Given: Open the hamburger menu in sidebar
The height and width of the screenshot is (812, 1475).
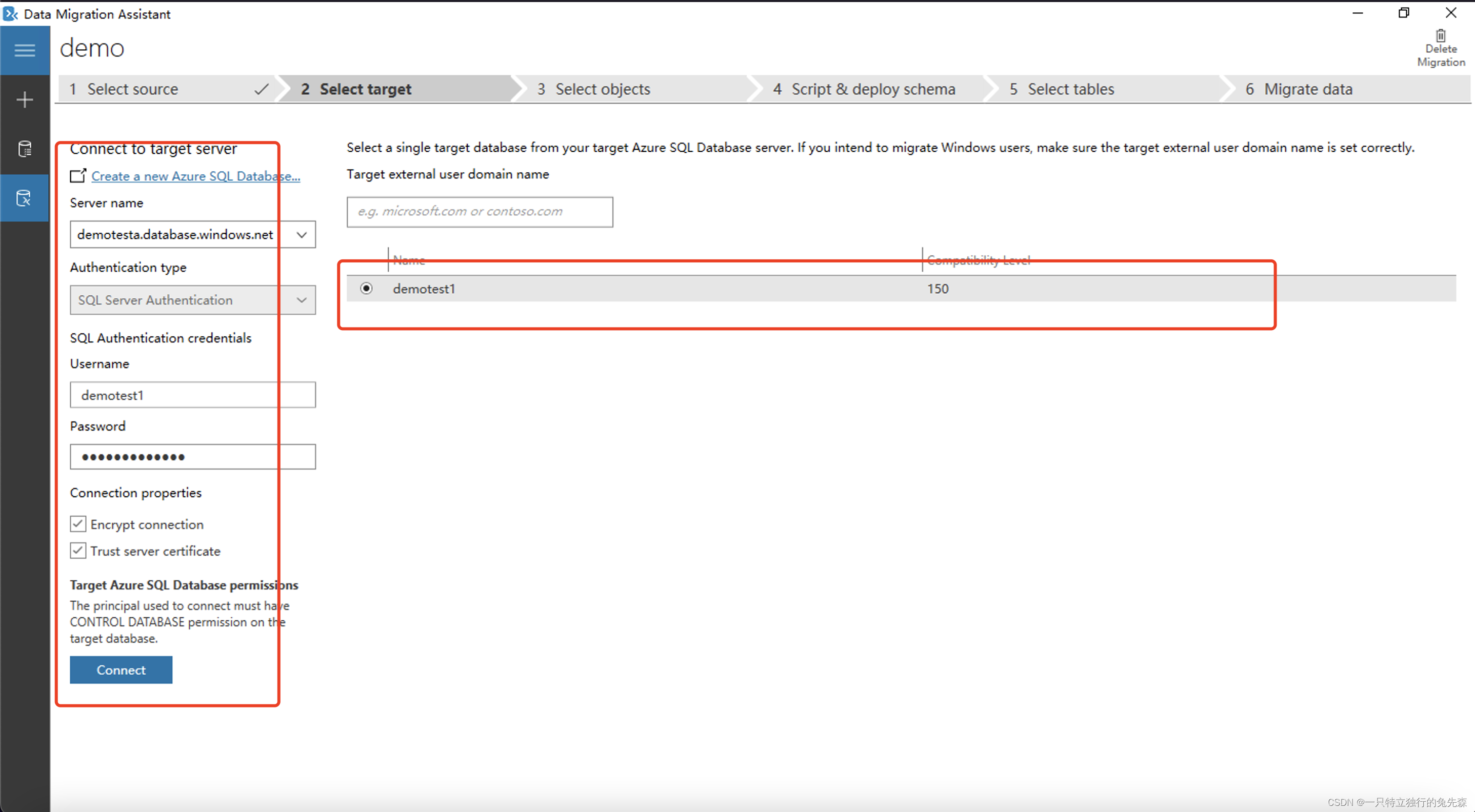Looking at the screenshot, I should (25, 50).
